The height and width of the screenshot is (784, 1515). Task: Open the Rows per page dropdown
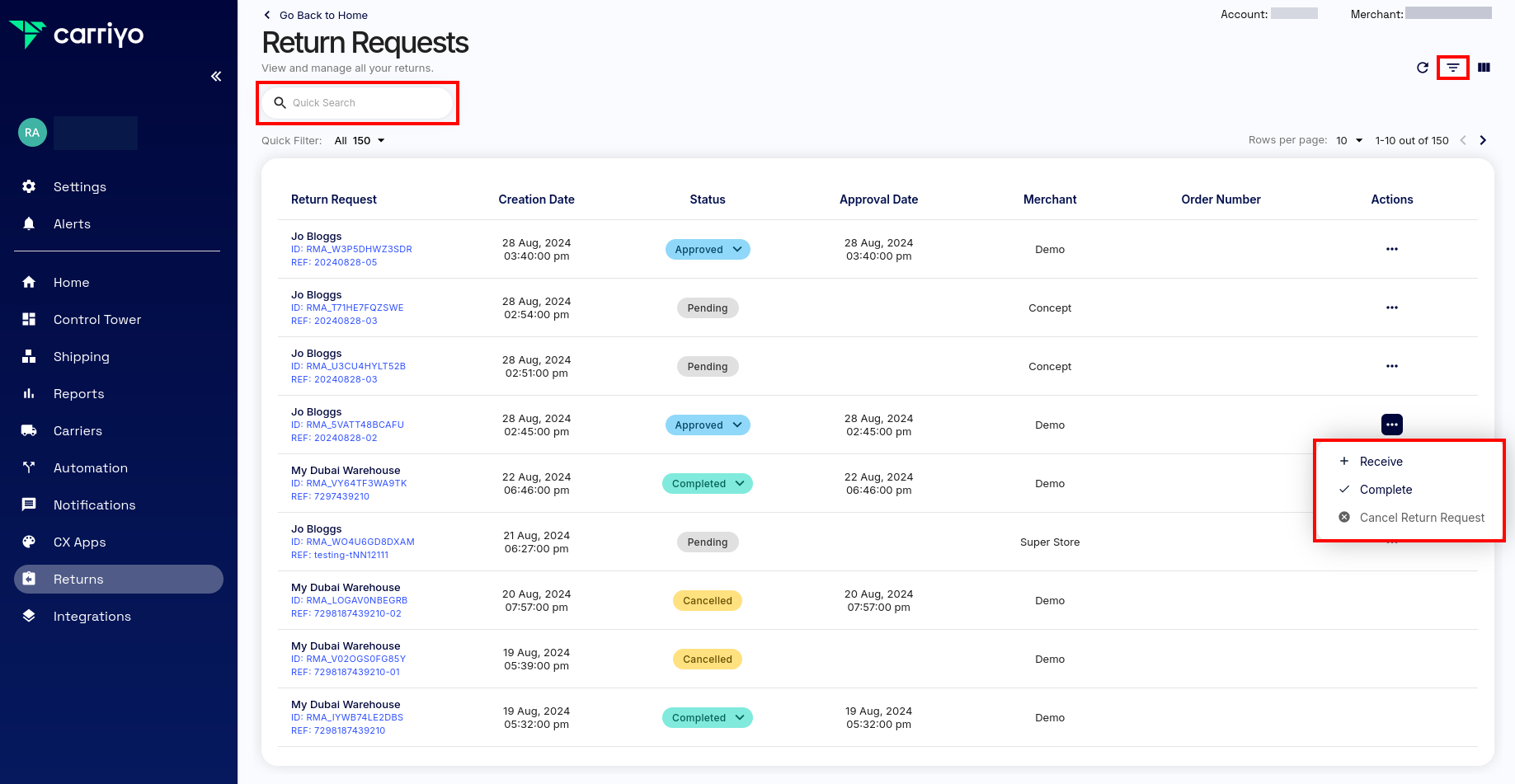[1348, 140]
